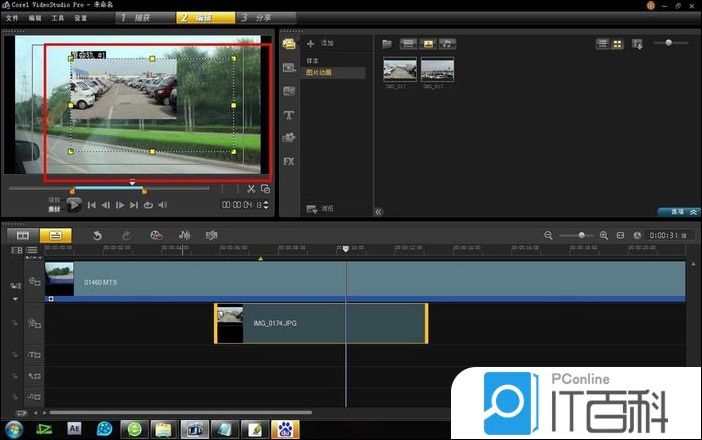
Task: Open the 文件 menu
Action: pos(12,18)
